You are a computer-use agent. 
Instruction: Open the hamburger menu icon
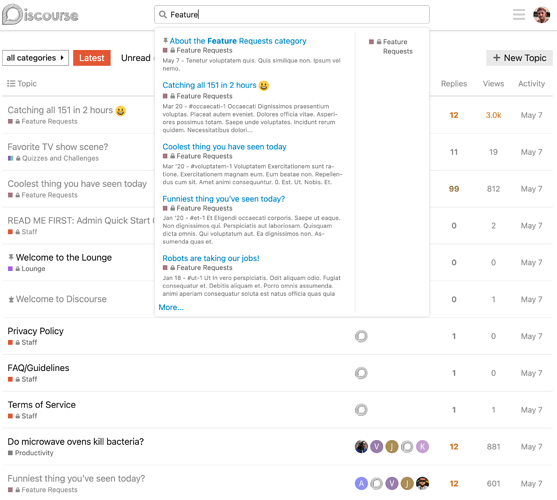[x=519, y=15]
